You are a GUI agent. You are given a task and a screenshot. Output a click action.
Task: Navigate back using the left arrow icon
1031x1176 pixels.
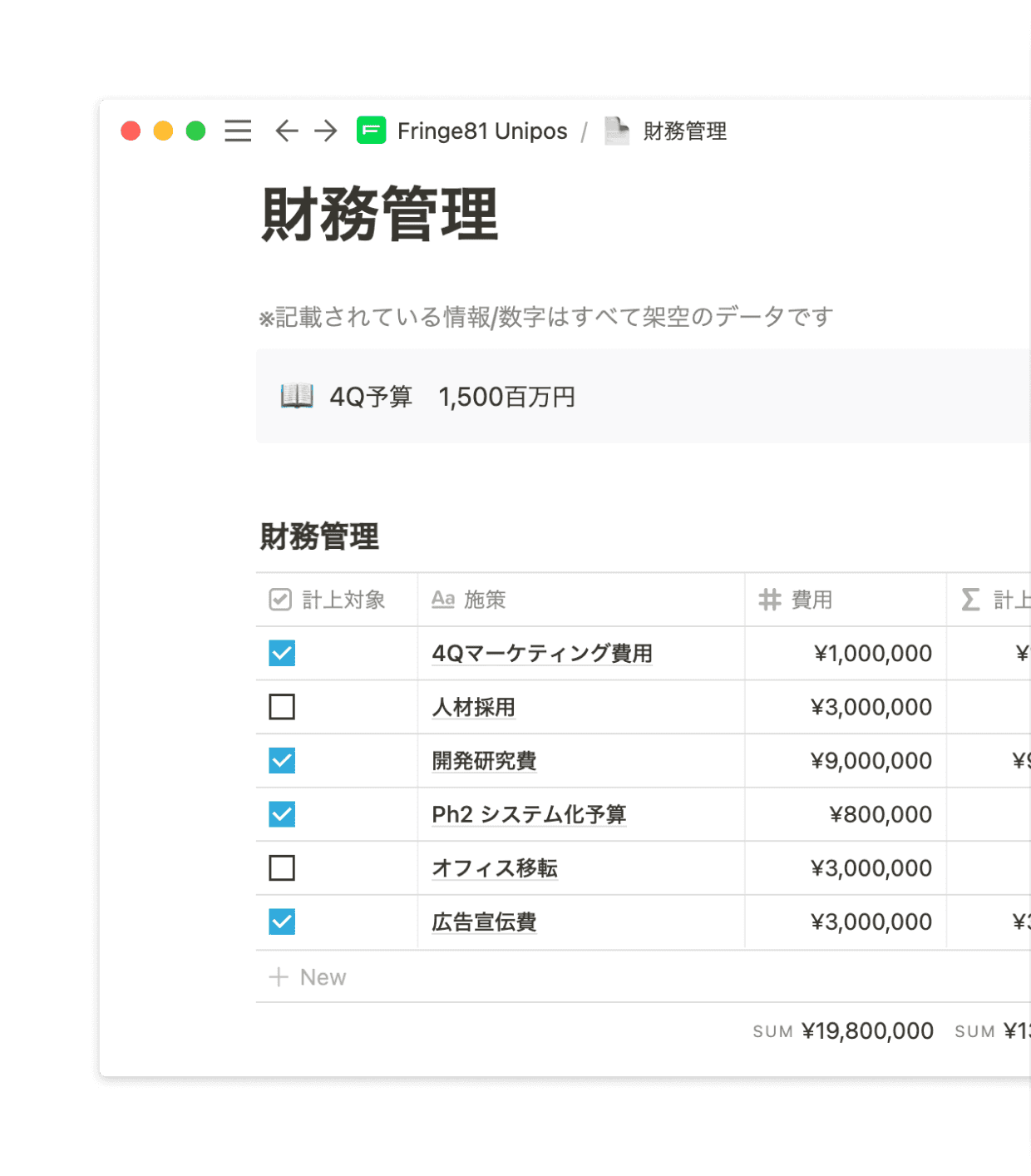[x=286, y=131]
